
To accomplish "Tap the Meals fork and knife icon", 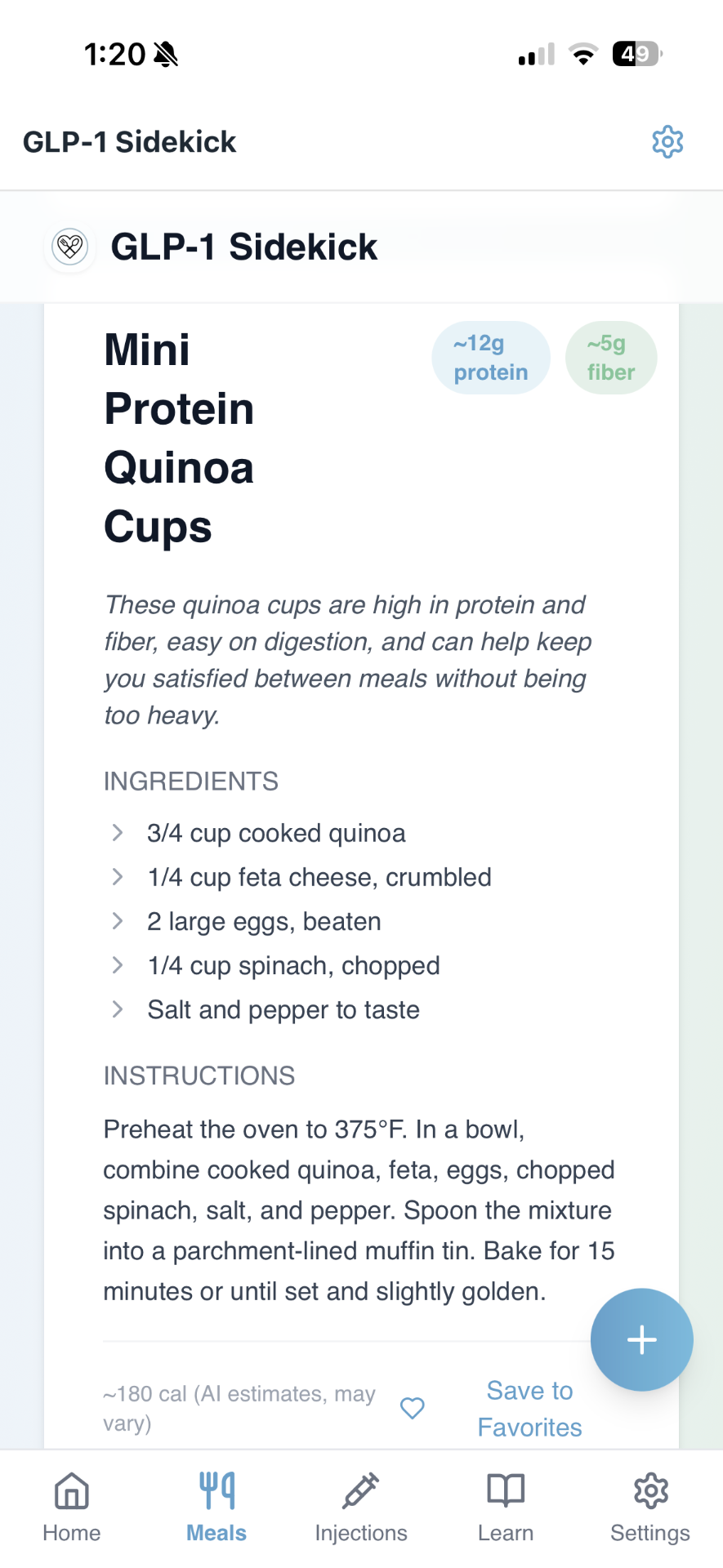I will [x=216, y=1491].
